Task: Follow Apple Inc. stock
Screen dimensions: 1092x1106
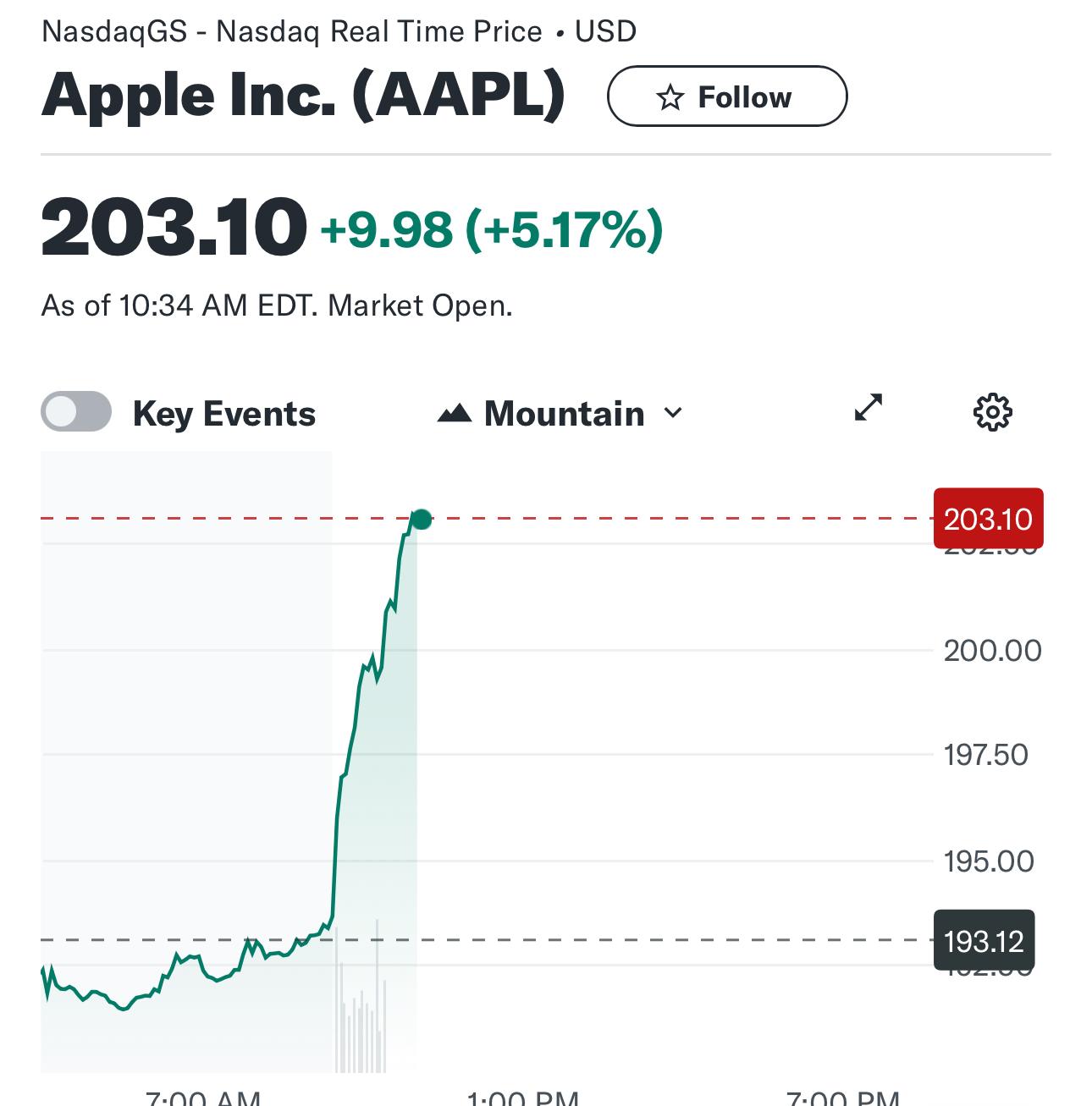Action: click(x=727, y=96)
